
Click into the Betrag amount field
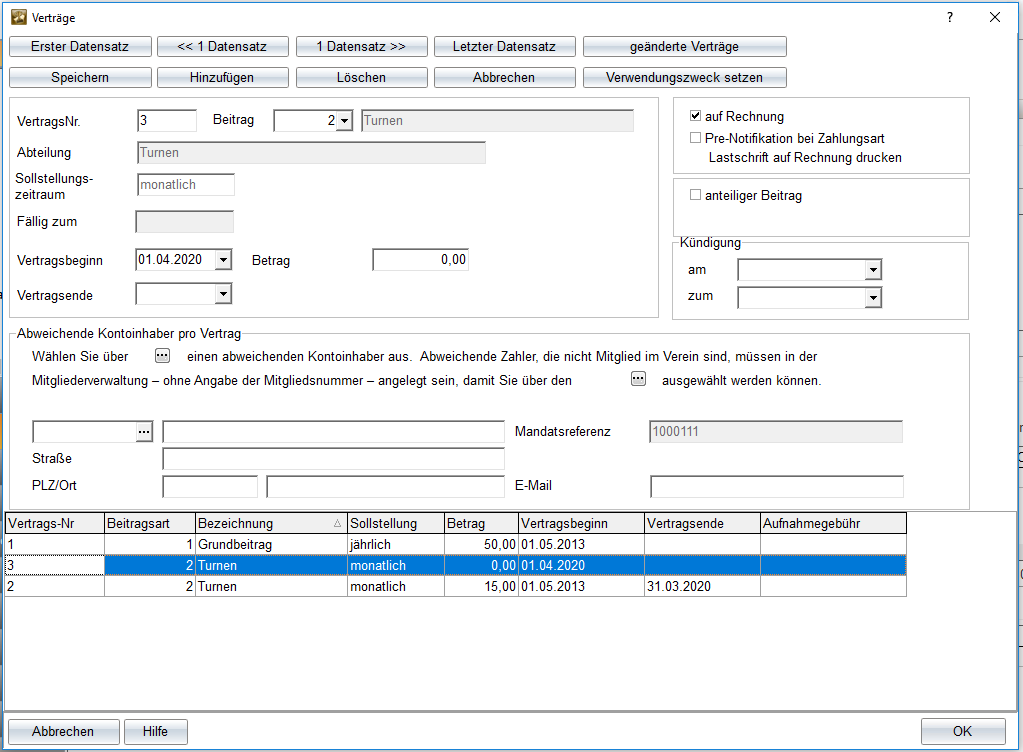(420, 260)
